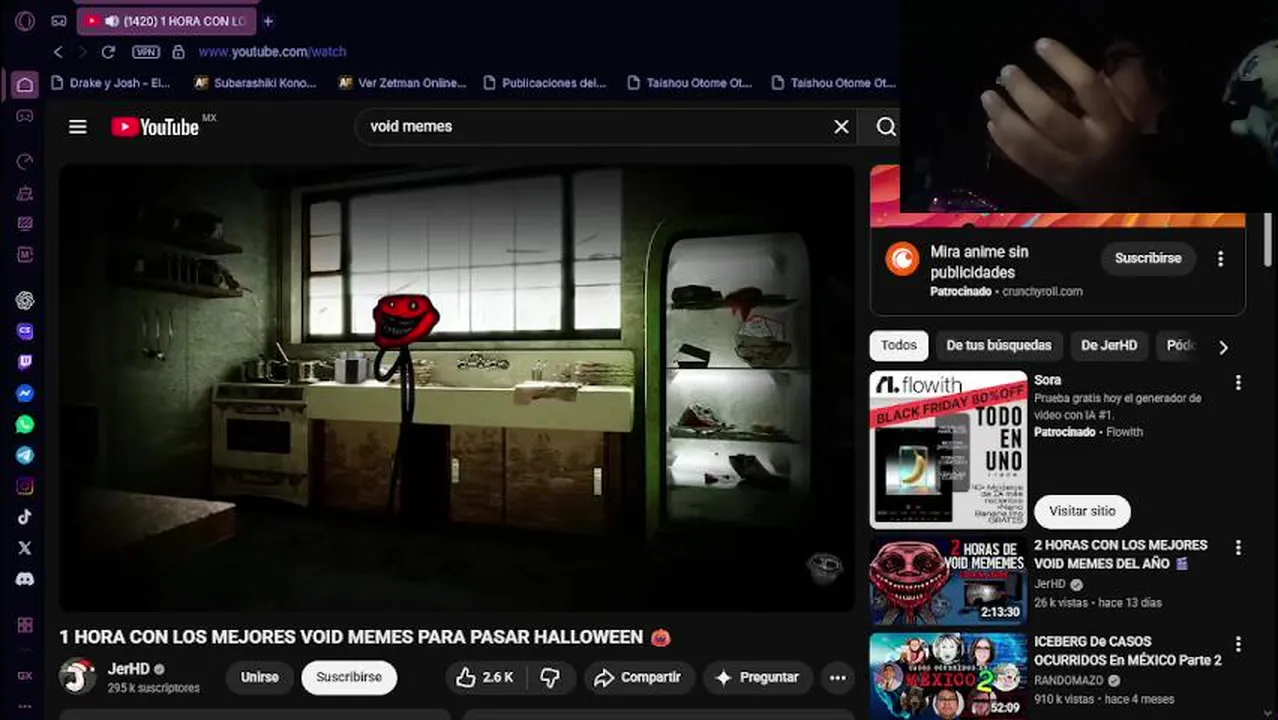Open X (Twitter) in the sidebar
The width and height of the screenshot is (1278, 720).
point(25,548)
